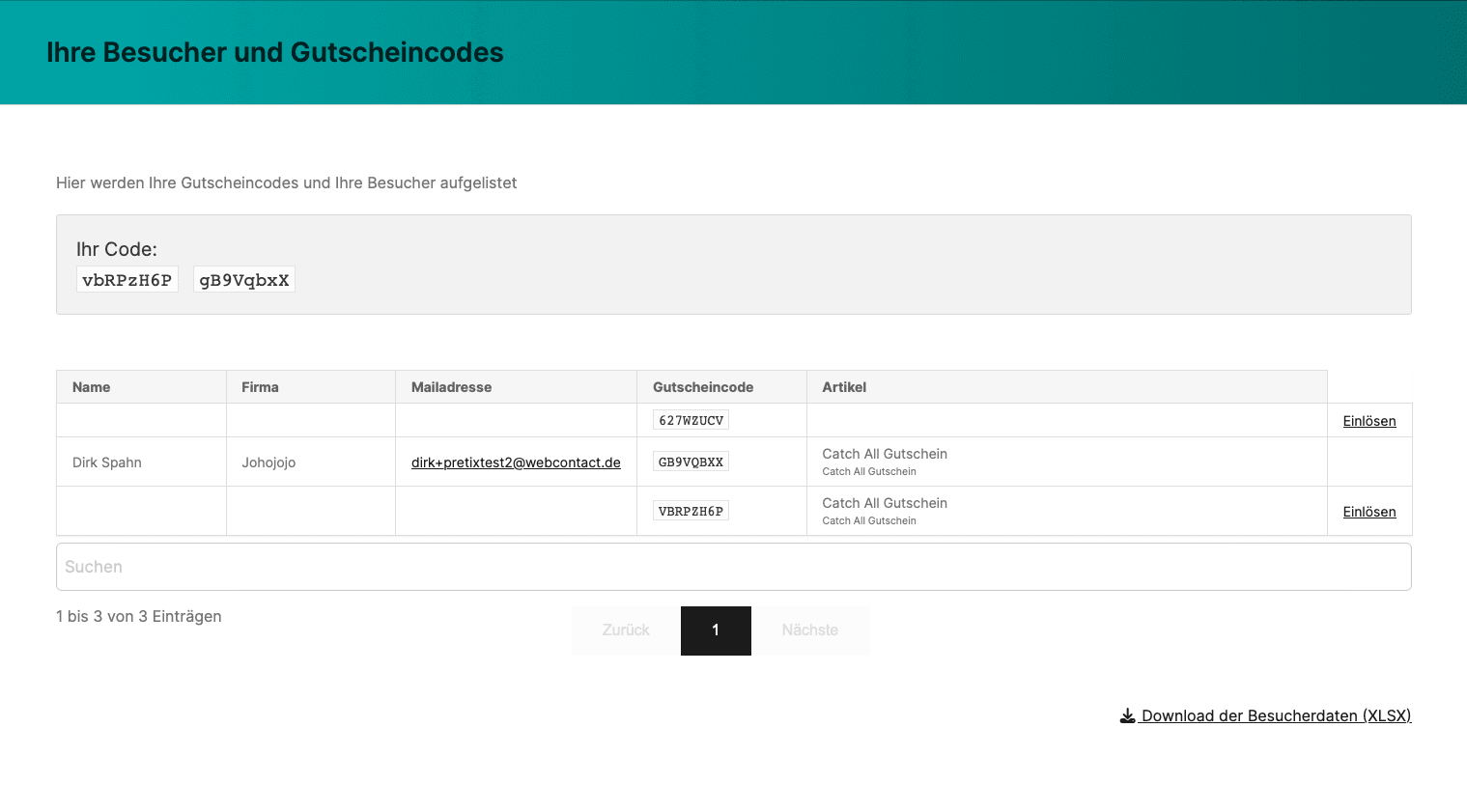This screenshot has width=1467, height=812.
Task: Click Einlösen for code 627WZUCV
Action: click(x=1369, y=421)
